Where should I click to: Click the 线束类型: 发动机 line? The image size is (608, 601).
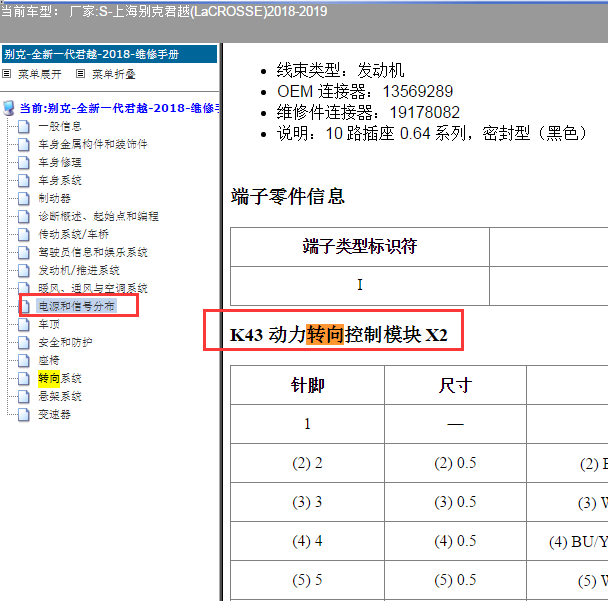pos(340,71)
